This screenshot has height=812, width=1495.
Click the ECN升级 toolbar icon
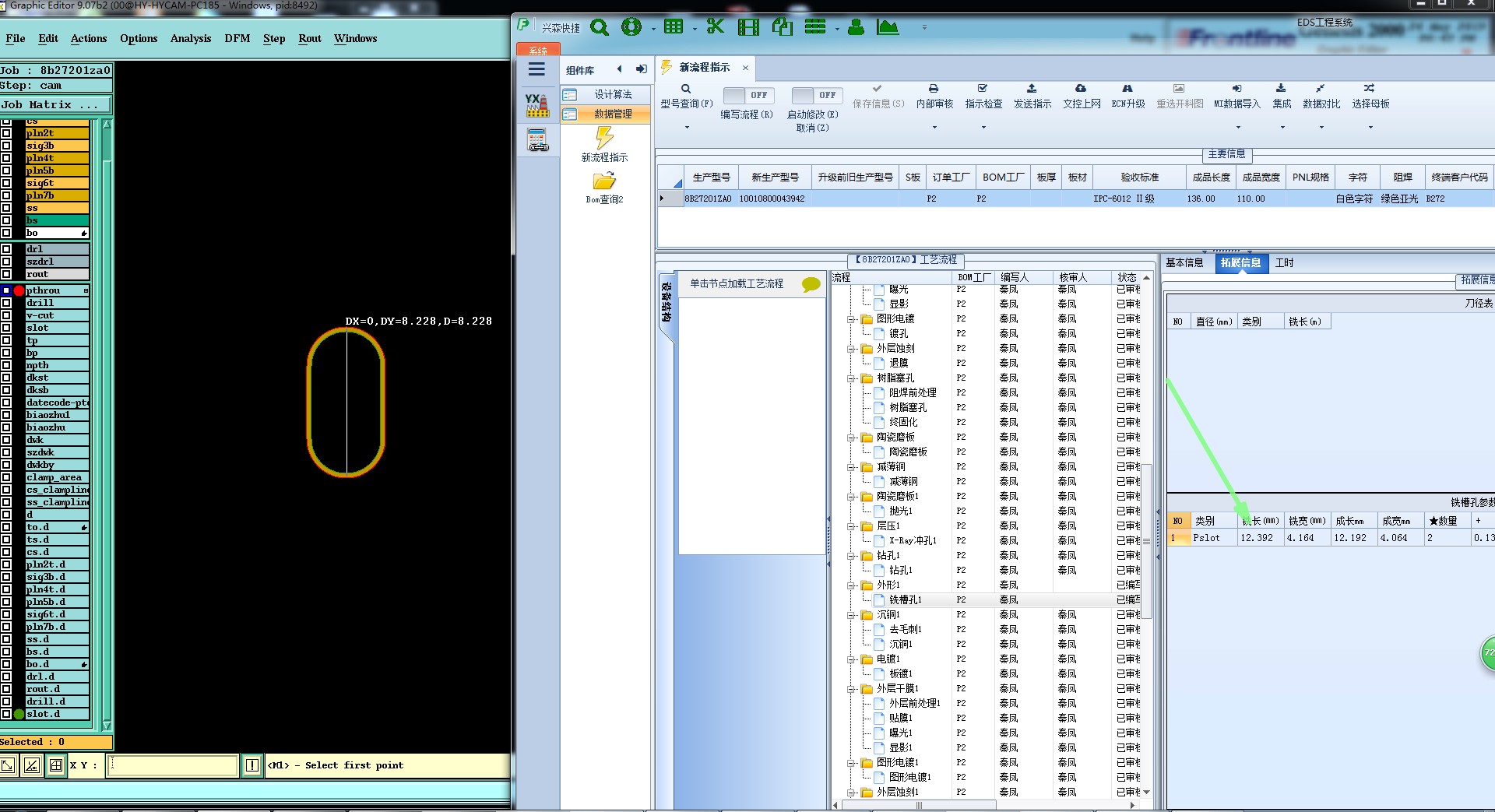point(1127,89)
